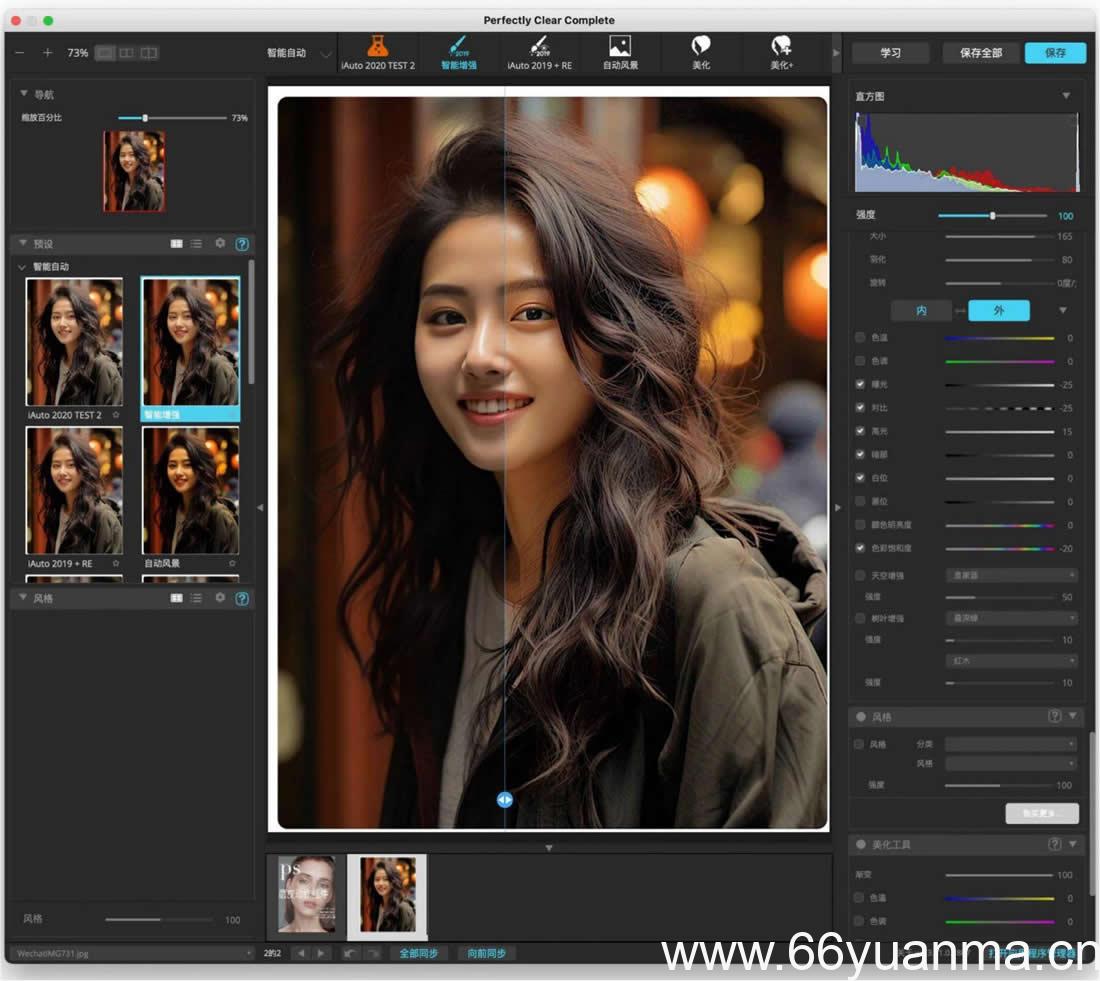Image resolution: width=1100 pixels, height=981 pixels.
Task: Go to previous image arrow
Action: [302, 953]
